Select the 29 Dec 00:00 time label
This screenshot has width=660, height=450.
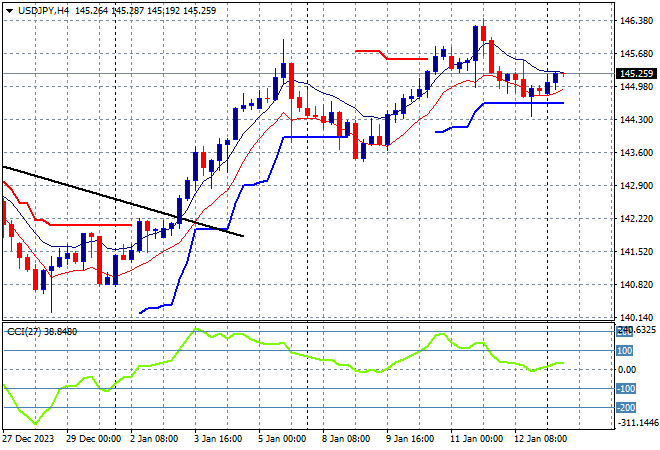click(x=95, y=439)
